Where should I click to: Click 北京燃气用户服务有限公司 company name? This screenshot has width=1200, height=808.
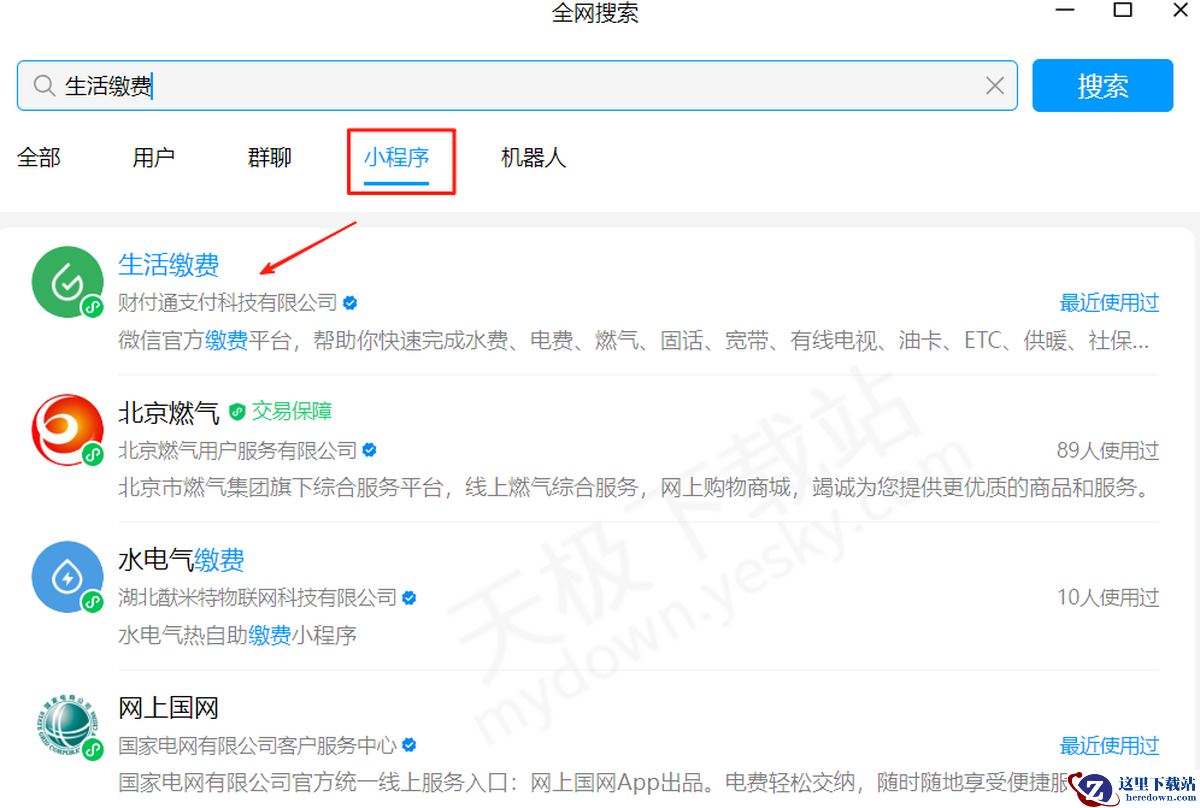coord(238,450)
